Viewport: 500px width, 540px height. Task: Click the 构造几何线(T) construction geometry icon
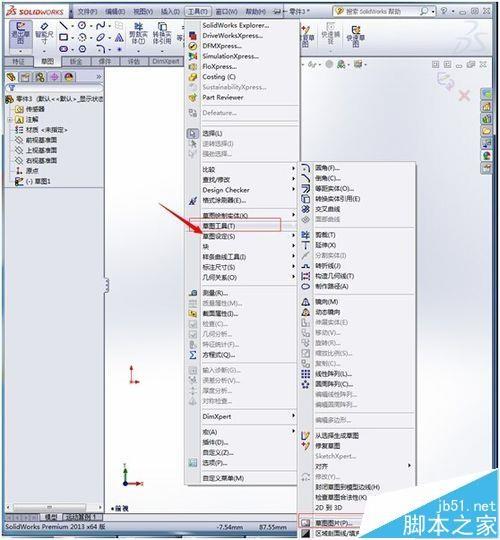[x=305, y=276]
